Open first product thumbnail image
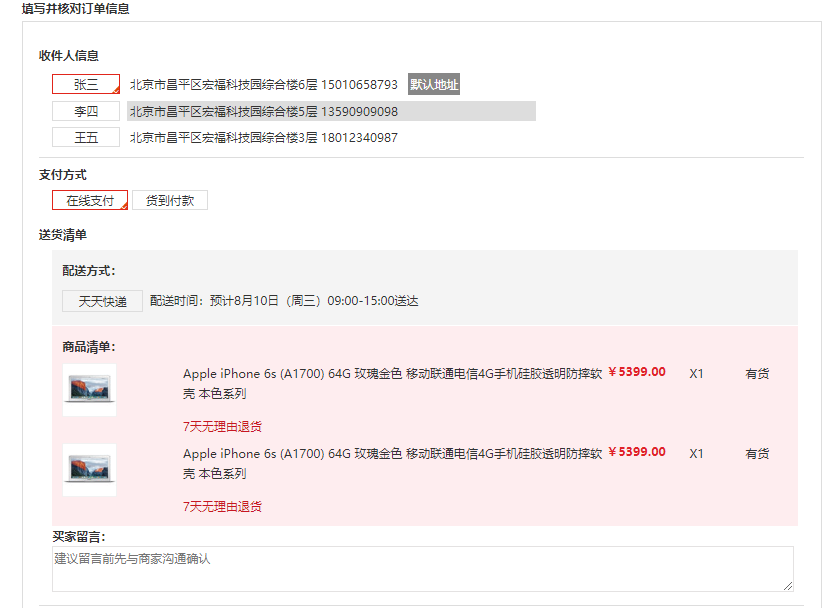Screen dimensions: 831x608 pyautogui.click(x=89, y=390)
